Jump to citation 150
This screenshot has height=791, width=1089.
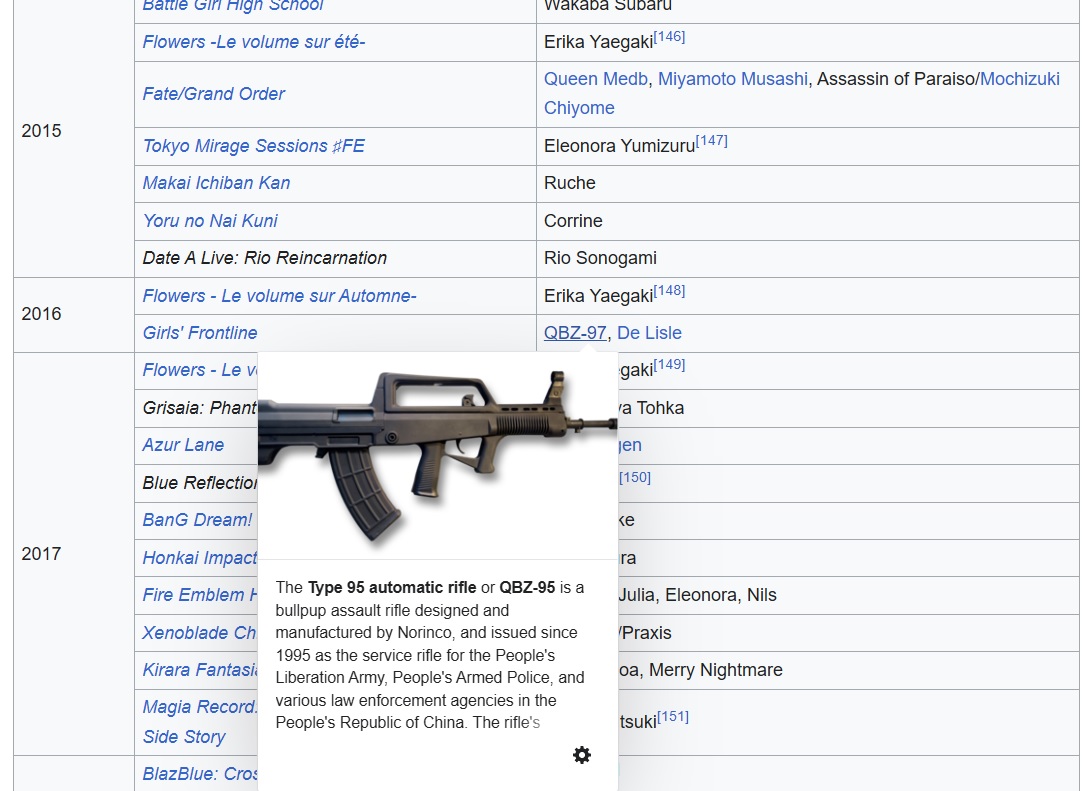[x=635, y=478]
